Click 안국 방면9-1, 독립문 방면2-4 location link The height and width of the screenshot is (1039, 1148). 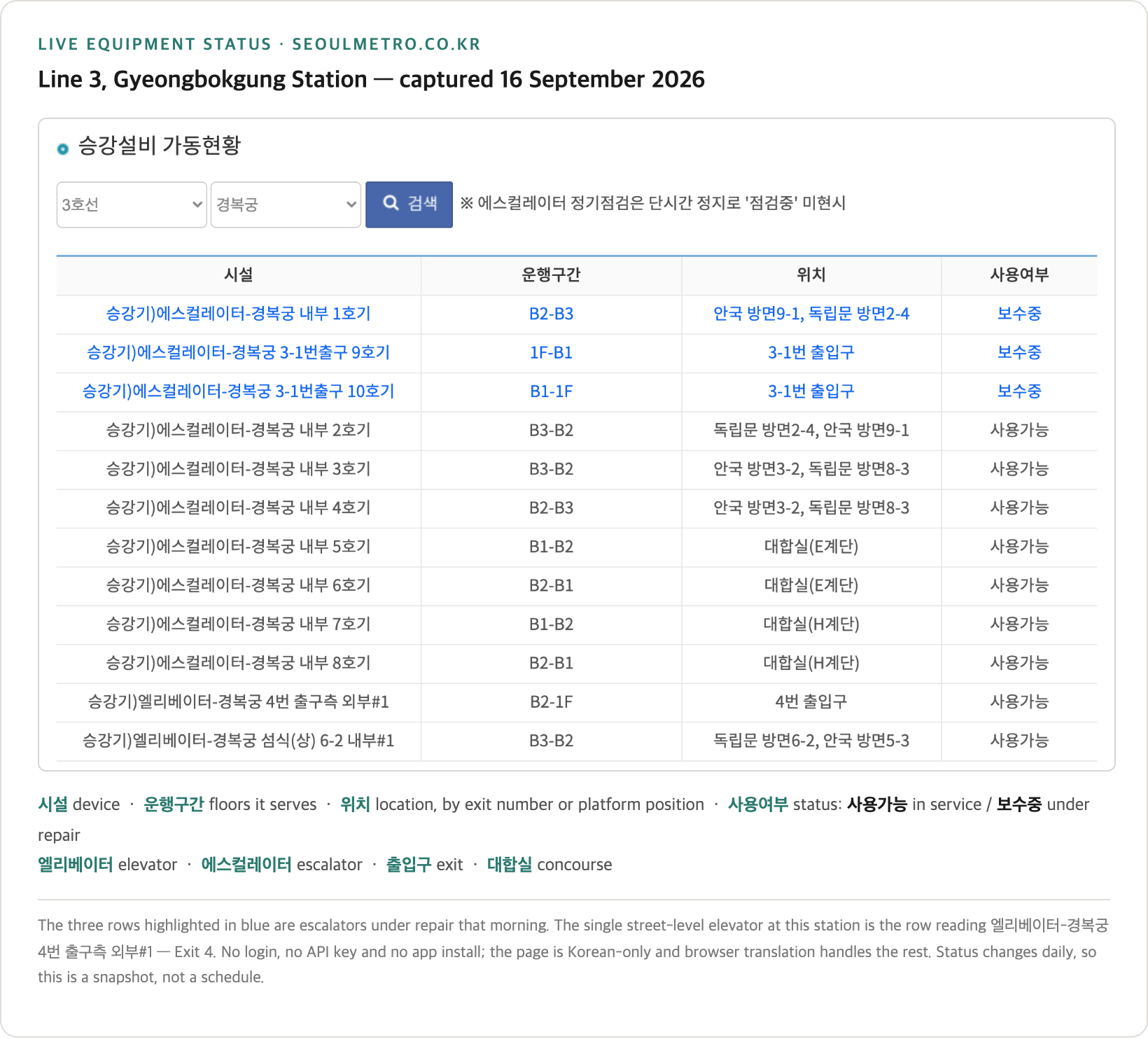click(x=811, y=314)
